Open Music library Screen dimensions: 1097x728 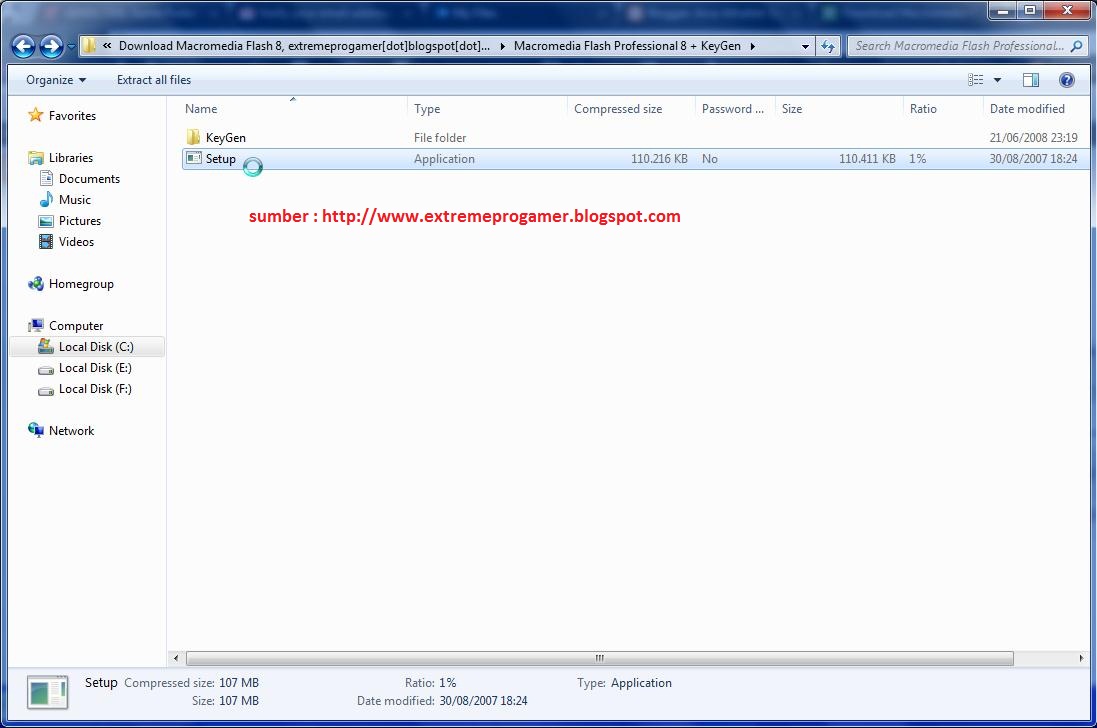pyautogui.click(x=75, y=200)
